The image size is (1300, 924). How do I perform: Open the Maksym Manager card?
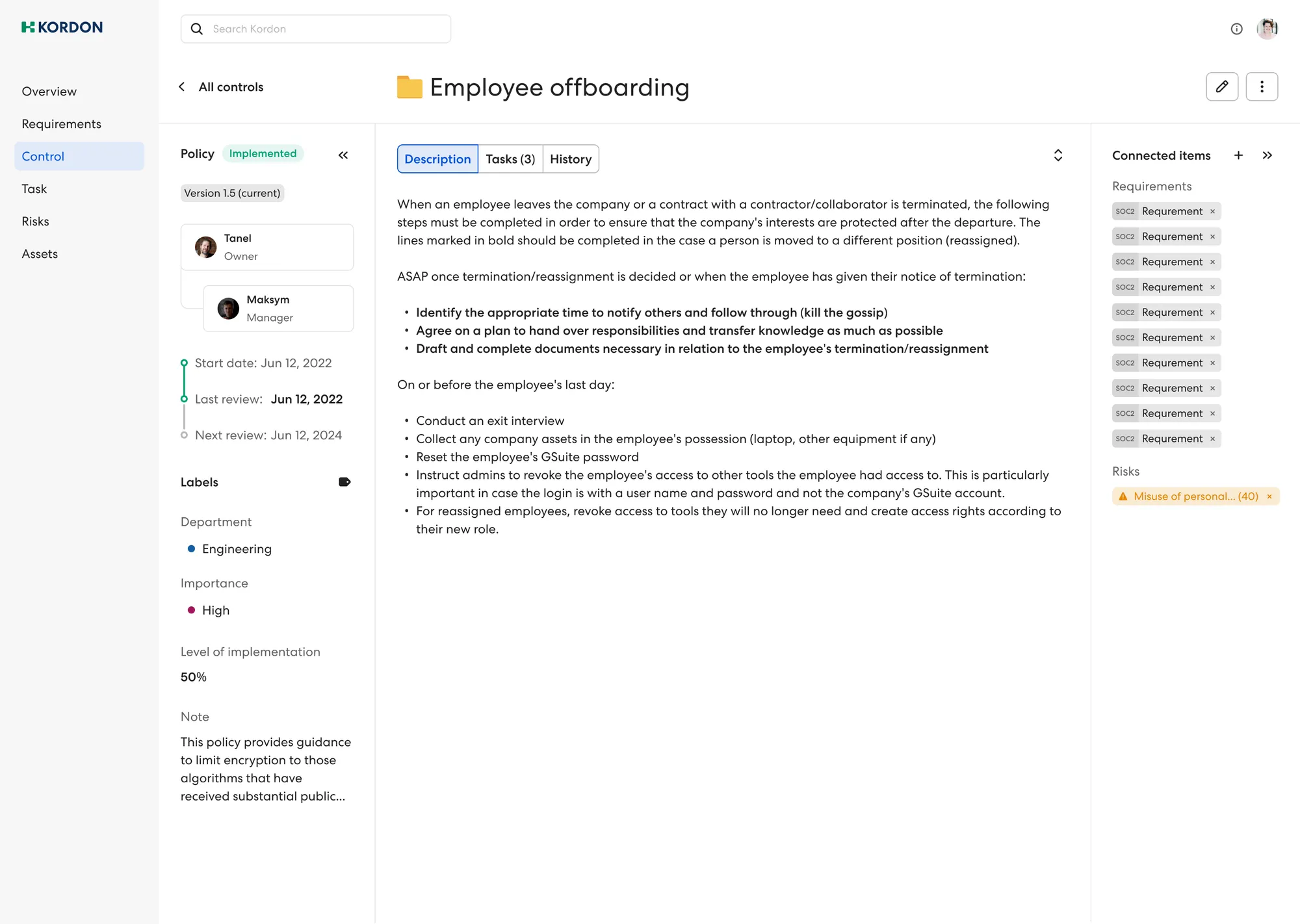click(x=278, y=309)
